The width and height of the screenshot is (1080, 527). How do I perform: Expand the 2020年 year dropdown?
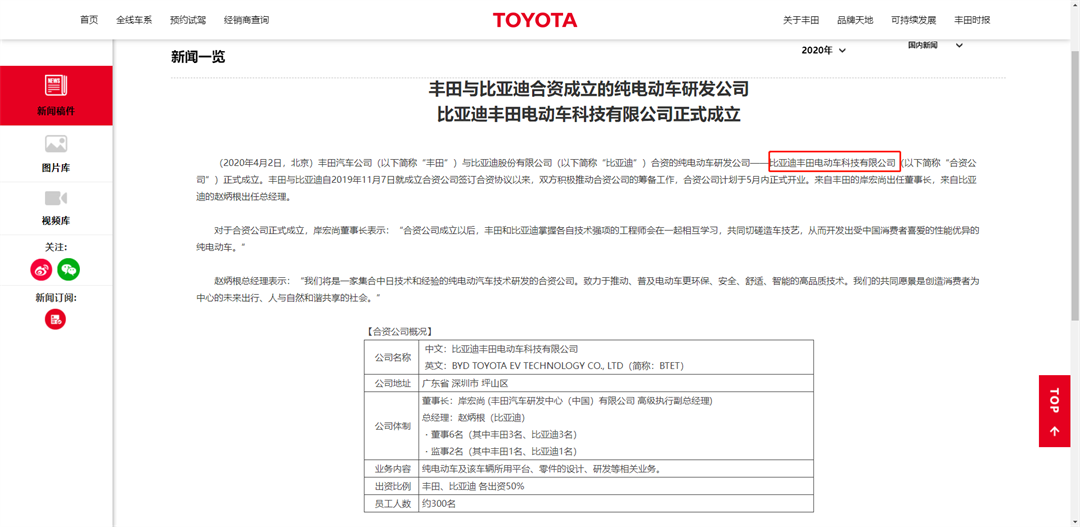click(824, 50)
